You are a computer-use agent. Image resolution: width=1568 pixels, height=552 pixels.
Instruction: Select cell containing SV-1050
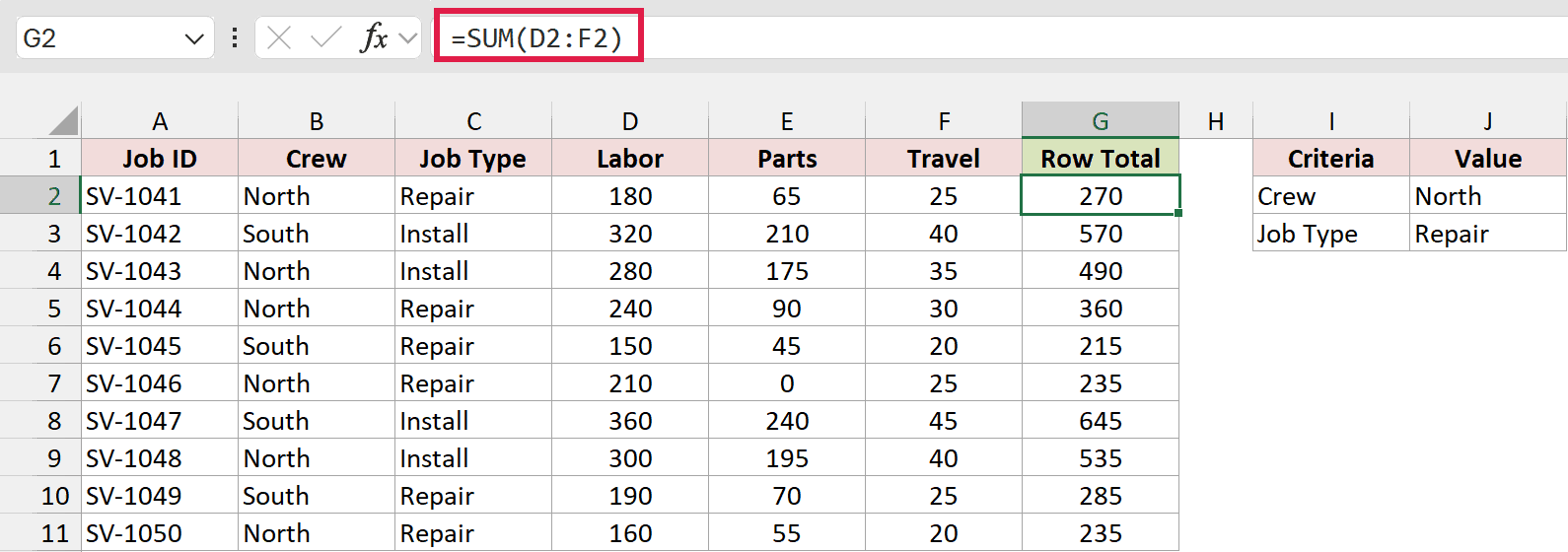pos(160,532)
